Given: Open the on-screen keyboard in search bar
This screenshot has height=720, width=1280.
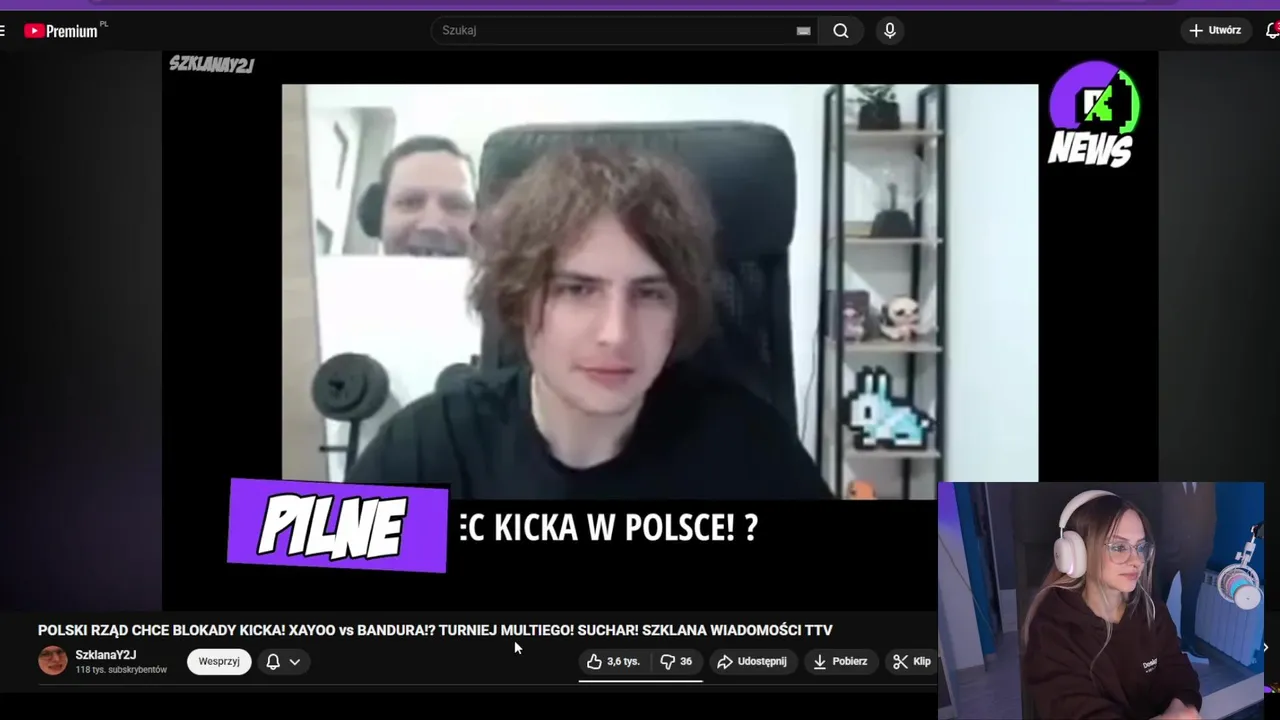Looking at the screenshot, I should coord(803,31).
